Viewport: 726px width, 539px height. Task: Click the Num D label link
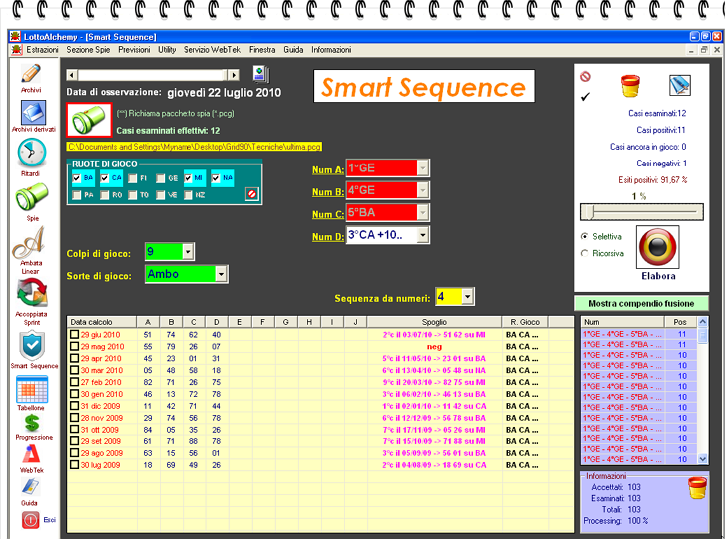click(328, 237)
